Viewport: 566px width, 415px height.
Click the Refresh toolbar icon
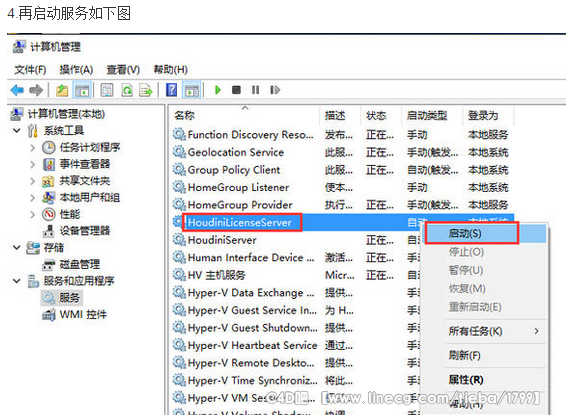pyautogui.click(x=127, y=90)
